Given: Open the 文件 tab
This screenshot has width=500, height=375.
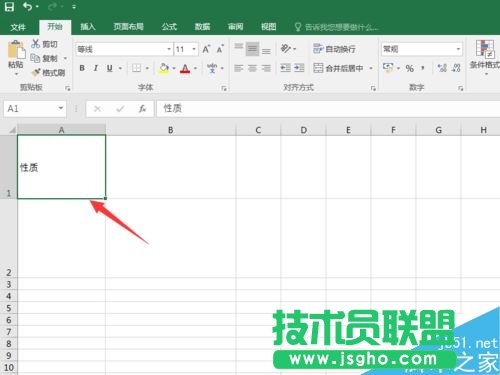Looking at the screenshot, I should point(18,27).
